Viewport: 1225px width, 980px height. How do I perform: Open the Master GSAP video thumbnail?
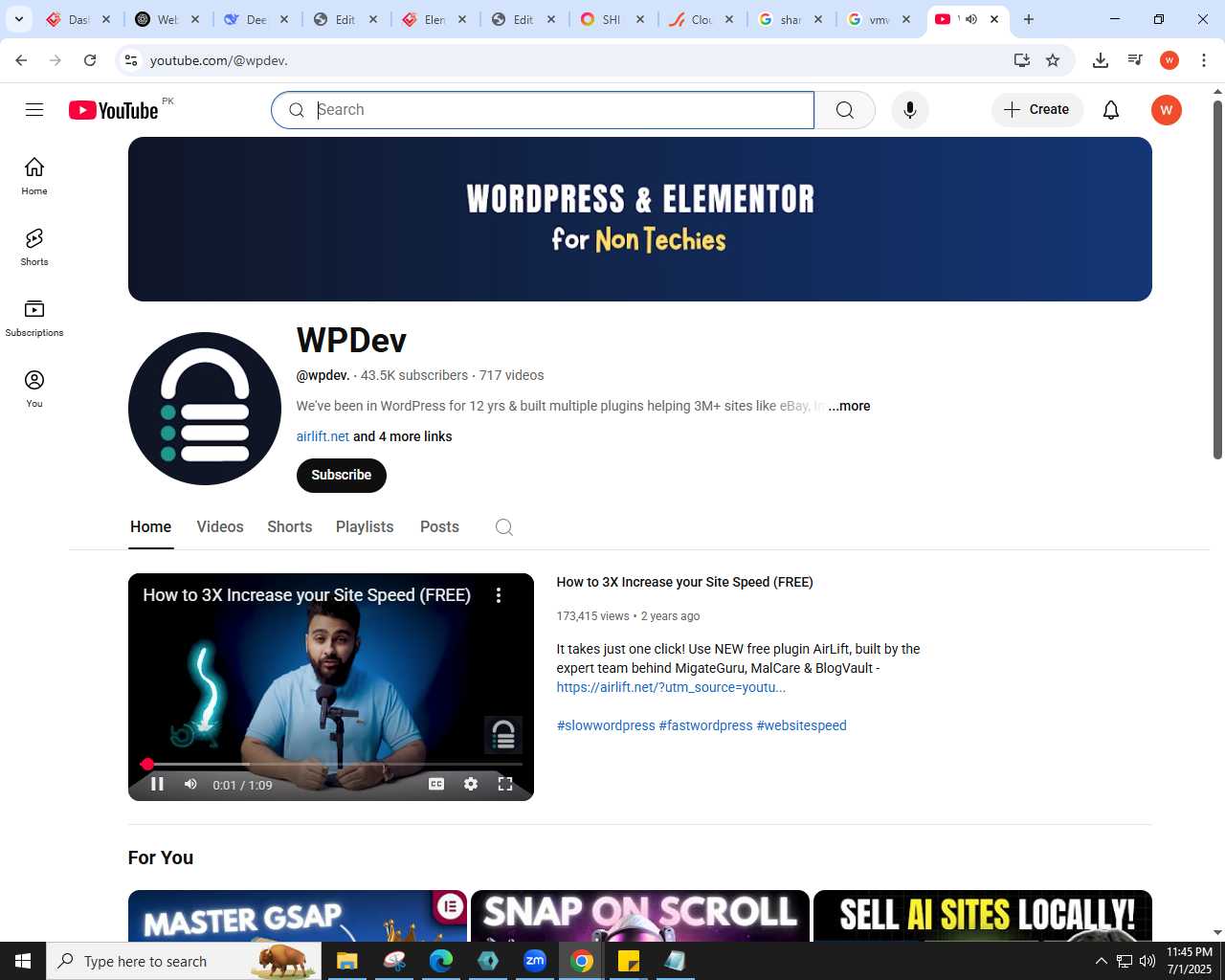pos(298,916)
